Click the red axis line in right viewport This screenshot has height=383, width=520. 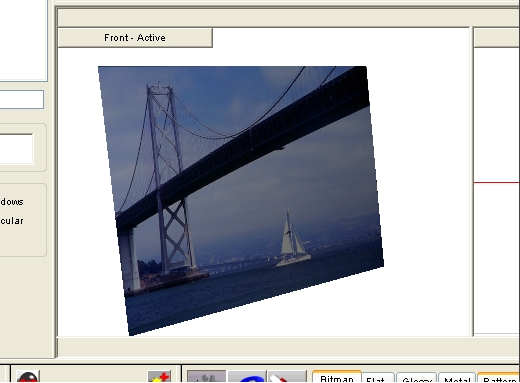tap(497, 182)
